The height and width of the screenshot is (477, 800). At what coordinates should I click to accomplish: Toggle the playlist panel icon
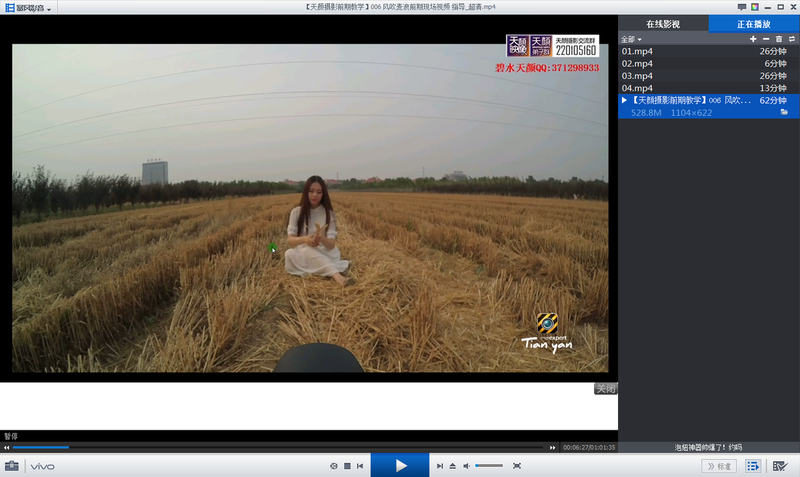click(753, 466)
